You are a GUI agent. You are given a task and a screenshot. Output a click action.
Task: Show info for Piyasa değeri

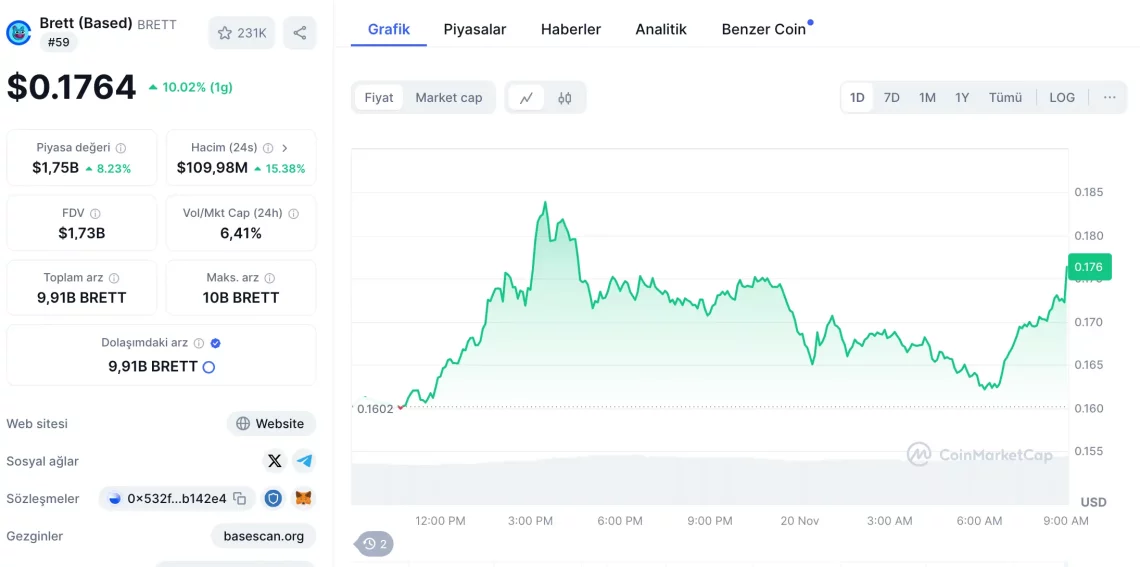tap(121, 148)
